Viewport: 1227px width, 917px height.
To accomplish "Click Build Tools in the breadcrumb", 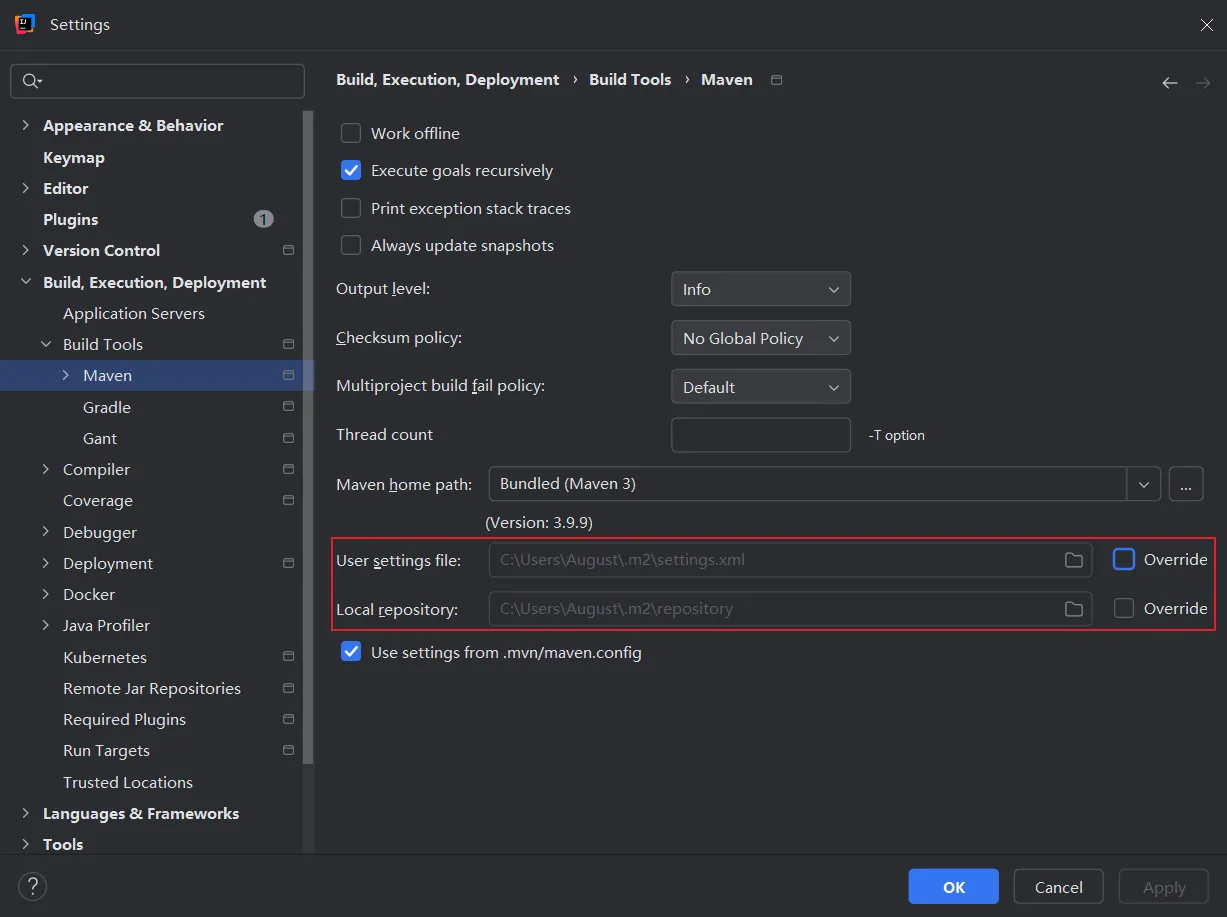I will (x=630, y=80).
